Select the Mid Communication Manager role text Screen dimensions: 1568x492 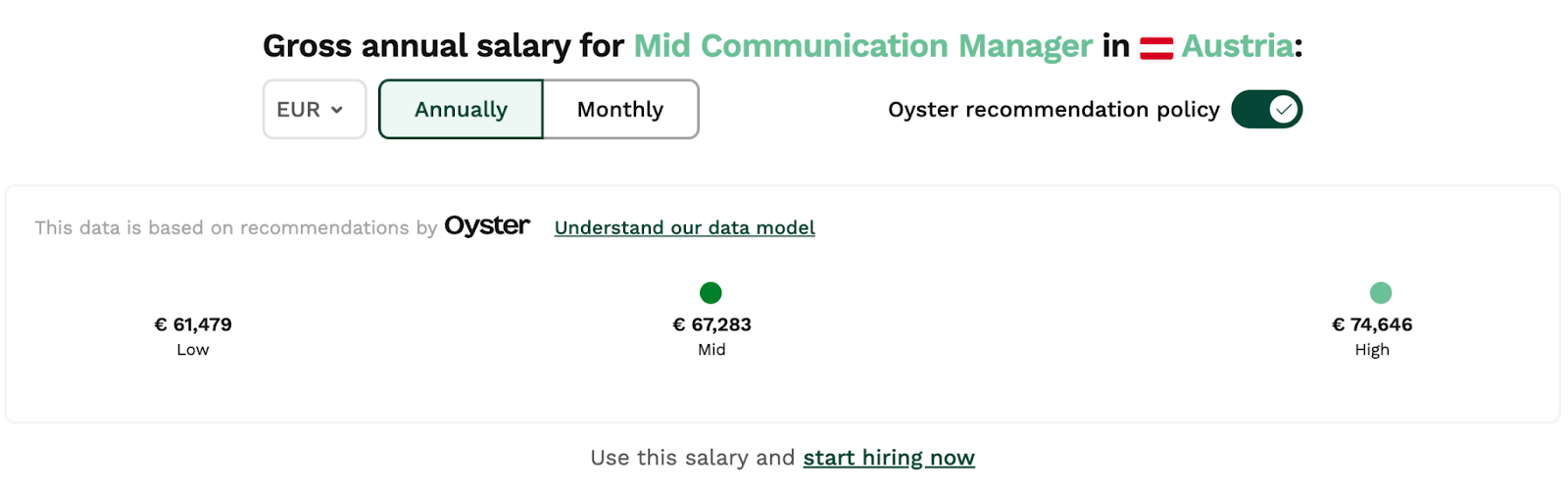(x=862, y=46)
